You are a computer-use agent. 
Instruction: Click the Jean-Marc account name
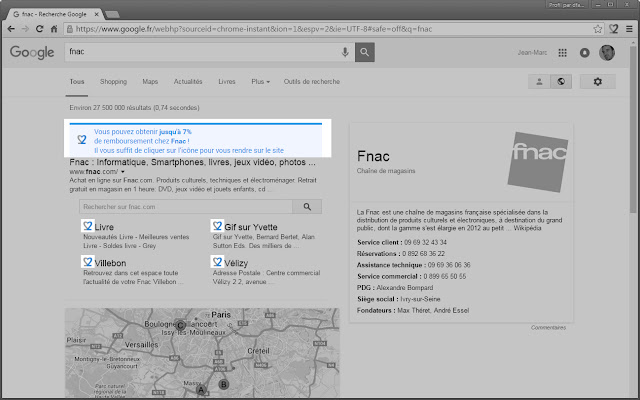coord(532,53)
